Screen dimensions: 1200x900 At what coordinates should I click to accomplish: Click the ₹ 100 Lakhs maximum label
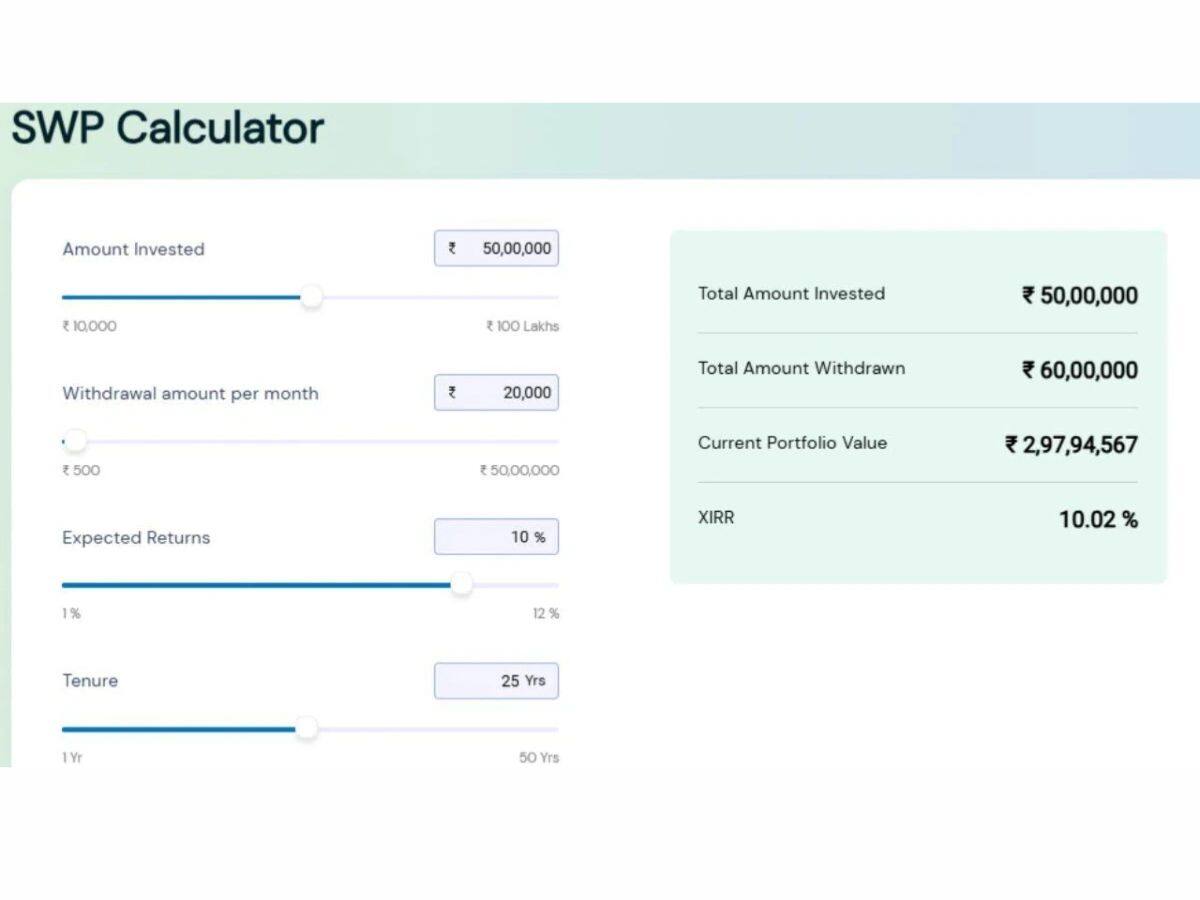coord(523,326)
